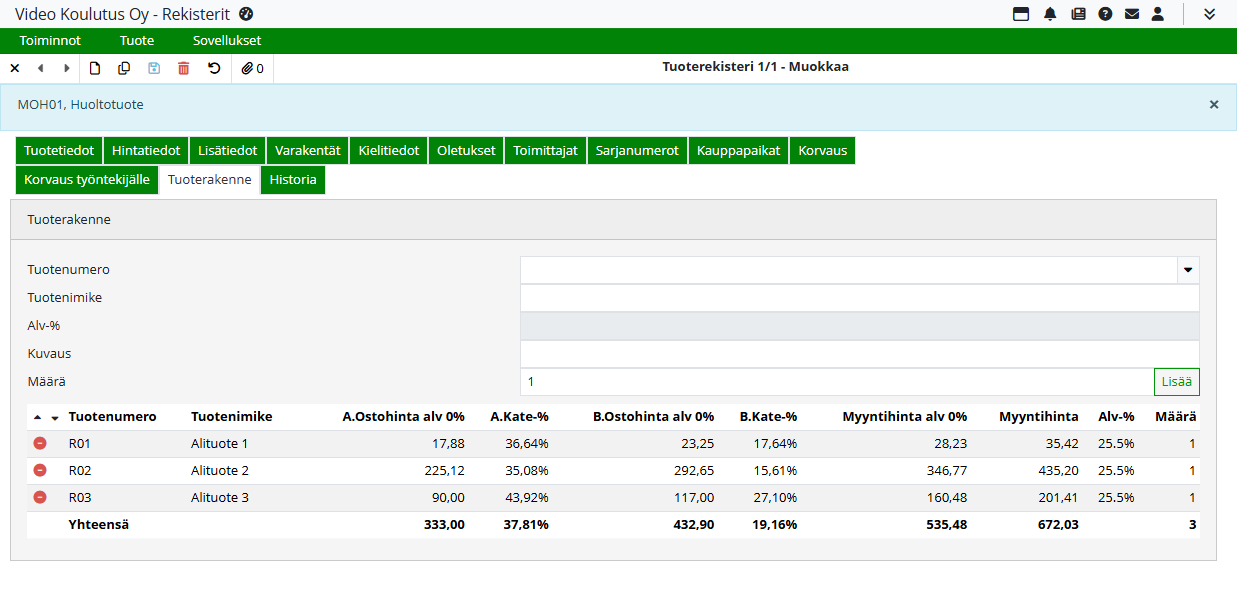Open notifications bell icon
The width and height of the screenshot is (1237, 609).
1050,14
